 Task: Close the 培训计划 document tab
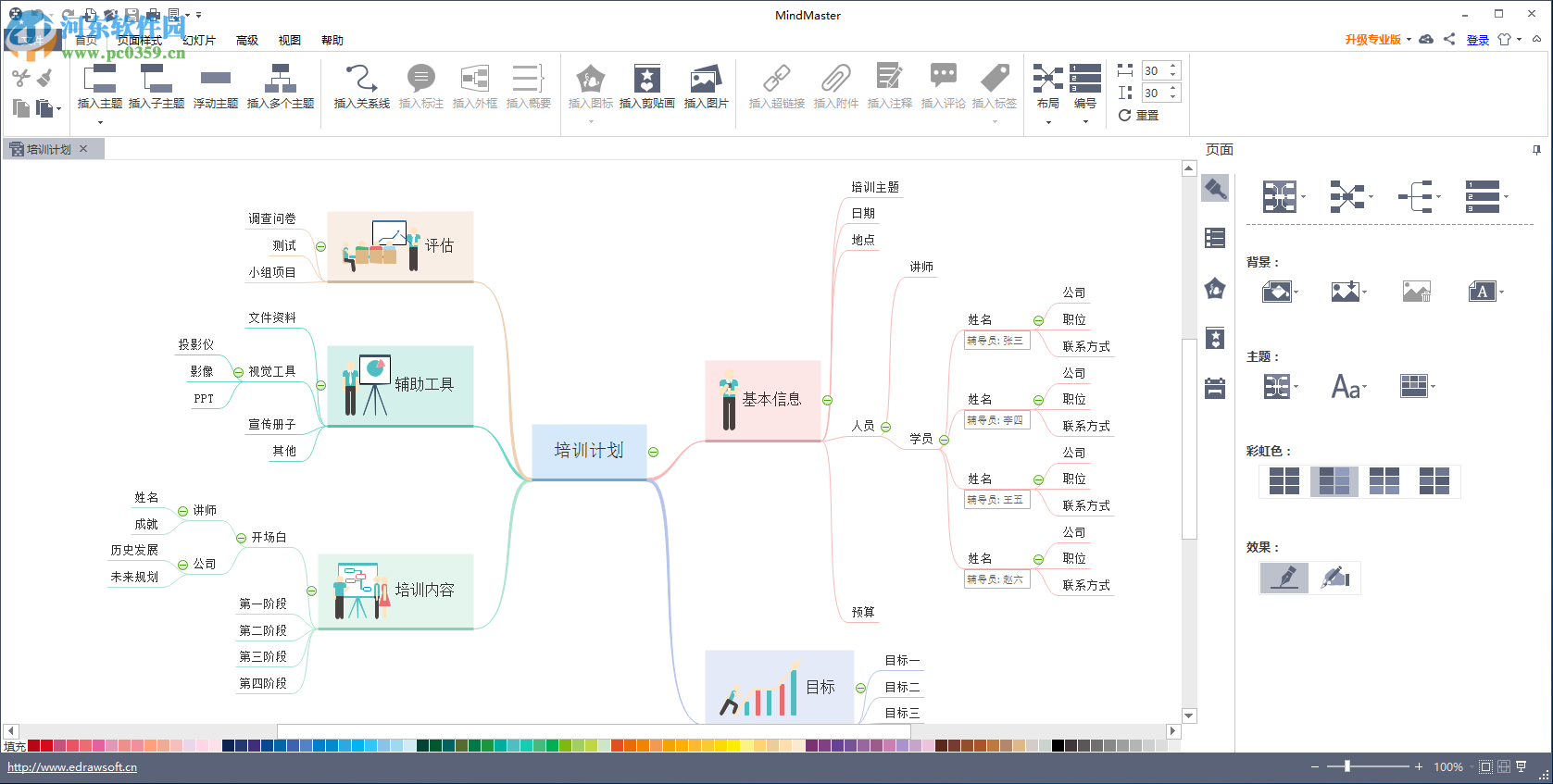tap(83, 149)
